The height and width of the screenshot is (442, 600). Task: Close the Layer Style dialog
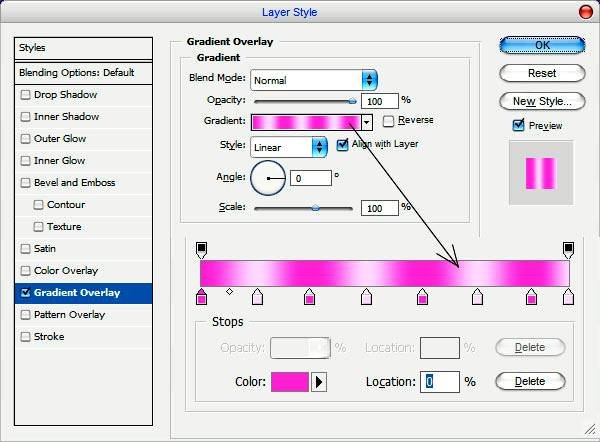click(x=584, y=11)
